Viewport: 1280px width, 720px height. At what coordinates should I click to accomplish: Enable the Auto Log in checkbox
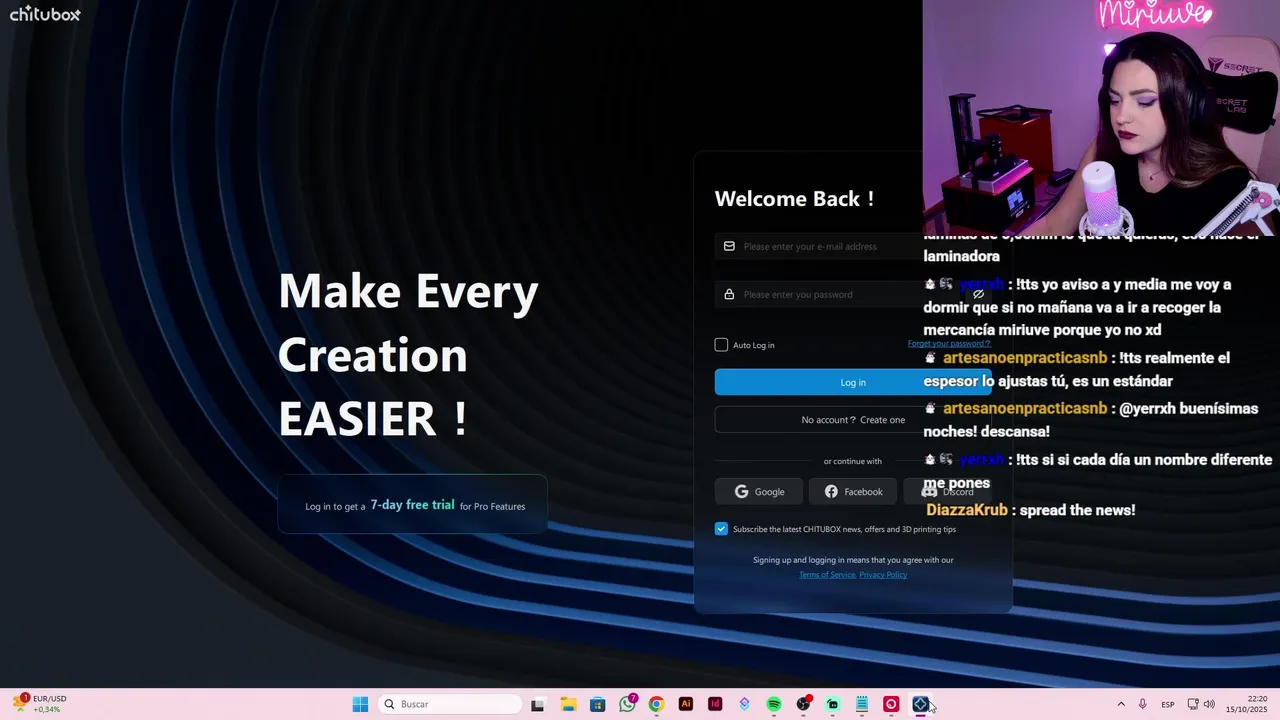click(721, 345)
